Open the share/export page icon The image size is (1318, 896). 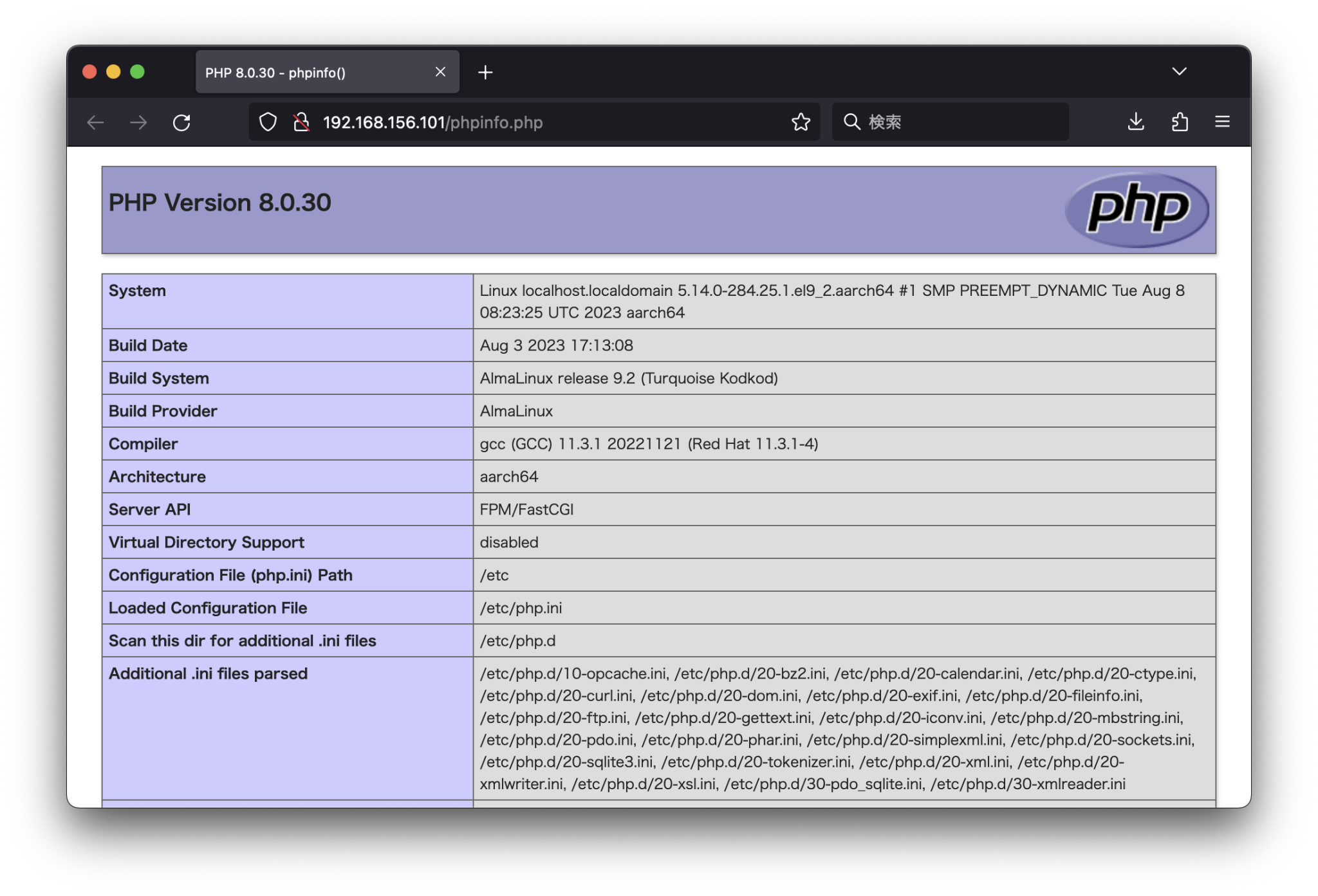tap(1180, 122)
